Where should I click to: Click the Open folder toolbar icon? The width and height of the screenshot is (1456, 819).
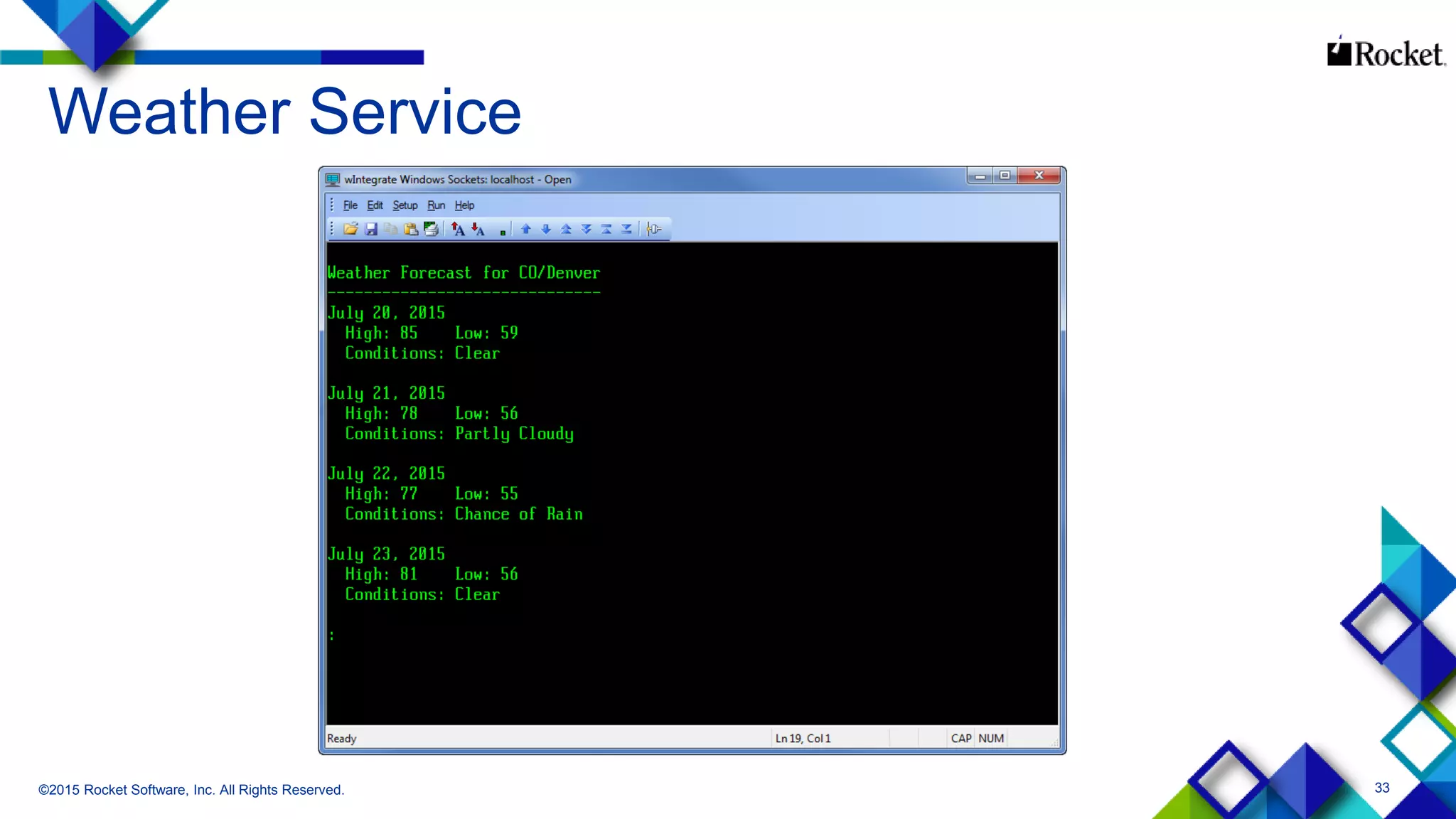point(350,229)
